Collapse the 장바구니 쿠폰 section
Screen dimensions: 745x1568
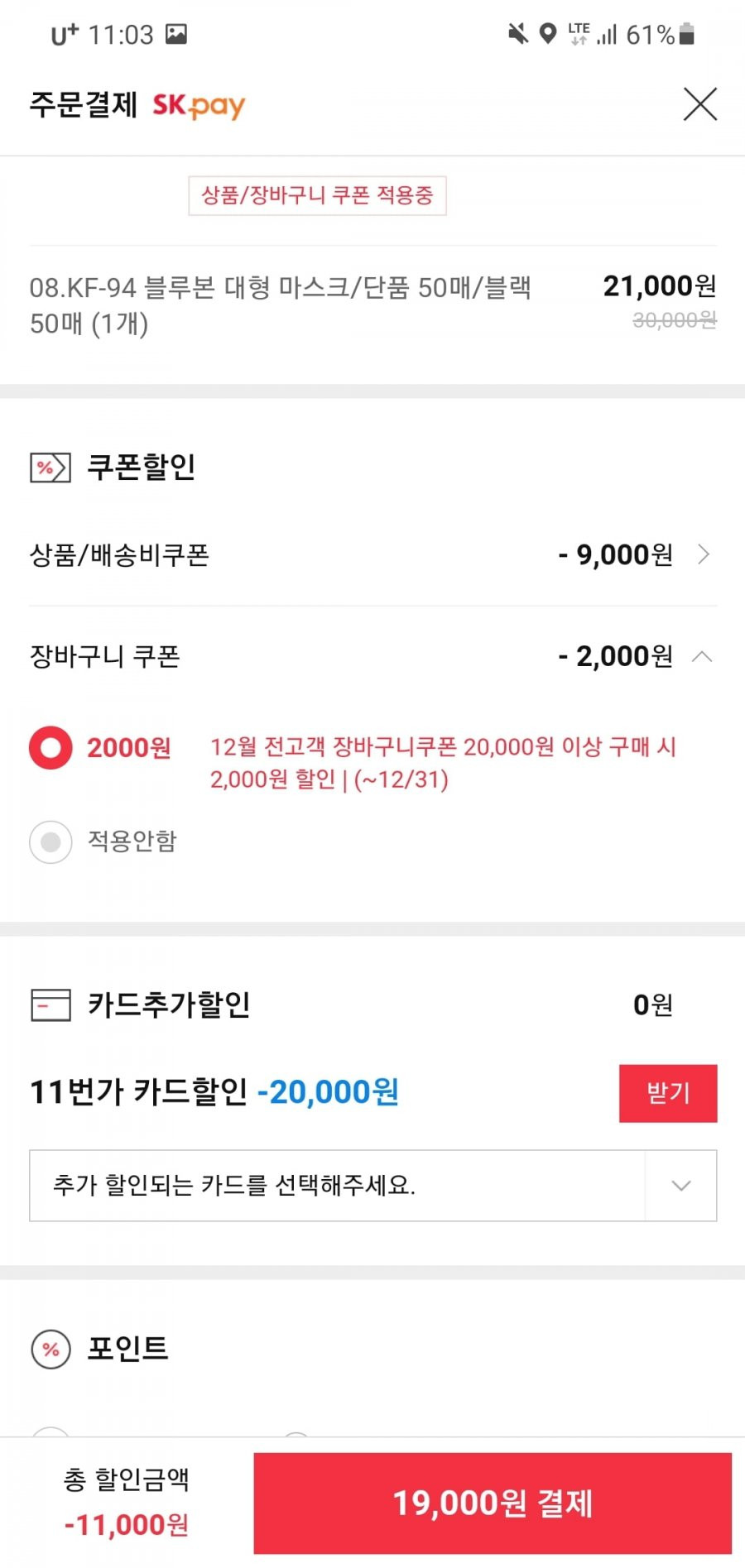point(702,657)
